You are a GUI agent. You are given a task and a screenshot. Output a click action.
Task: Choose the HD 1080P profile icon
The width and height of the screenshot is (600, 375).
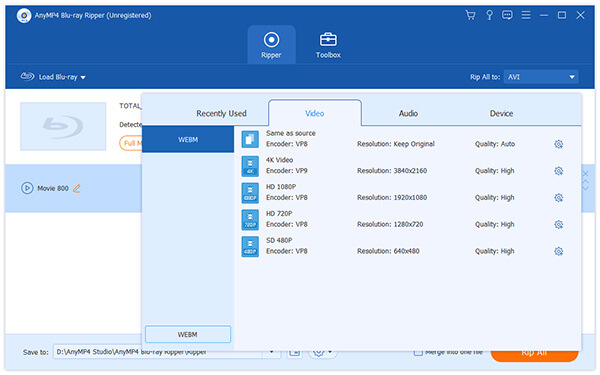250,193
